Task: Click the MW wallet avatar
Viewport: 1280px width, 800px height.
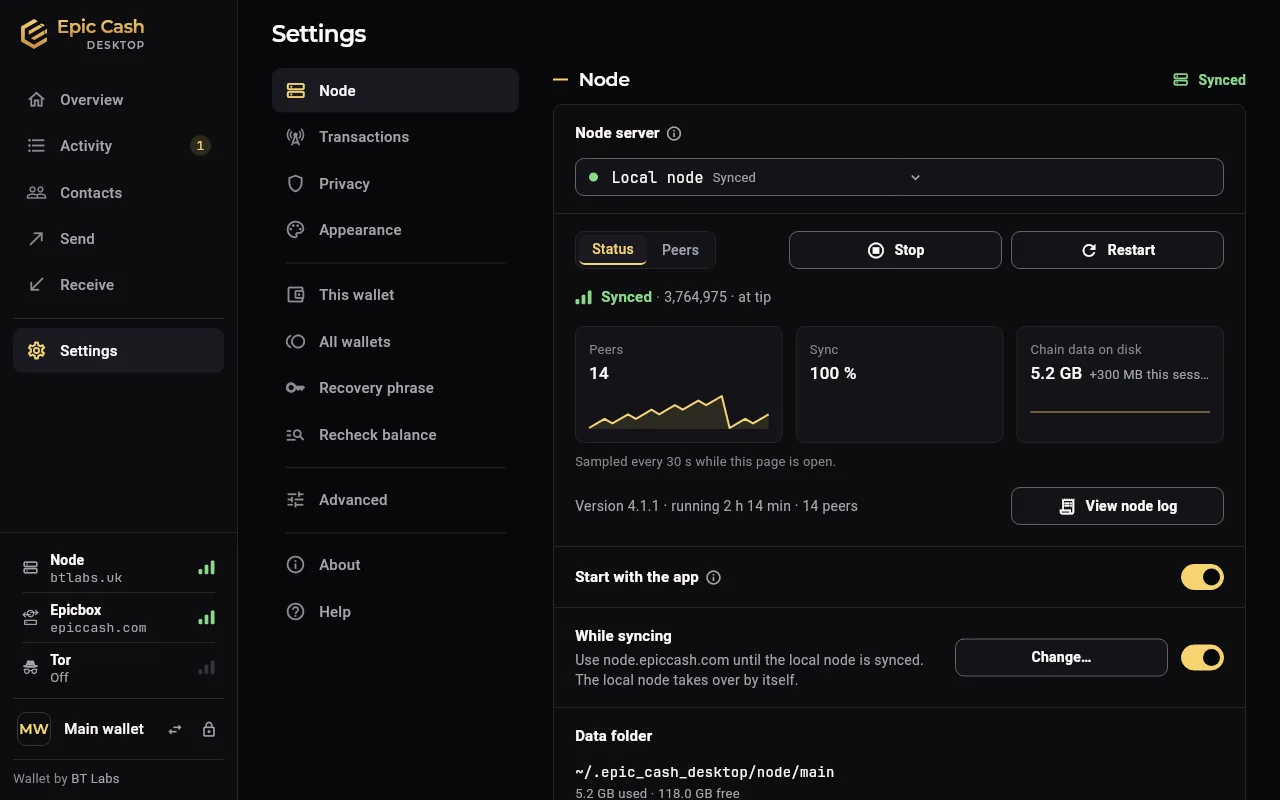Action: [34, 729]
